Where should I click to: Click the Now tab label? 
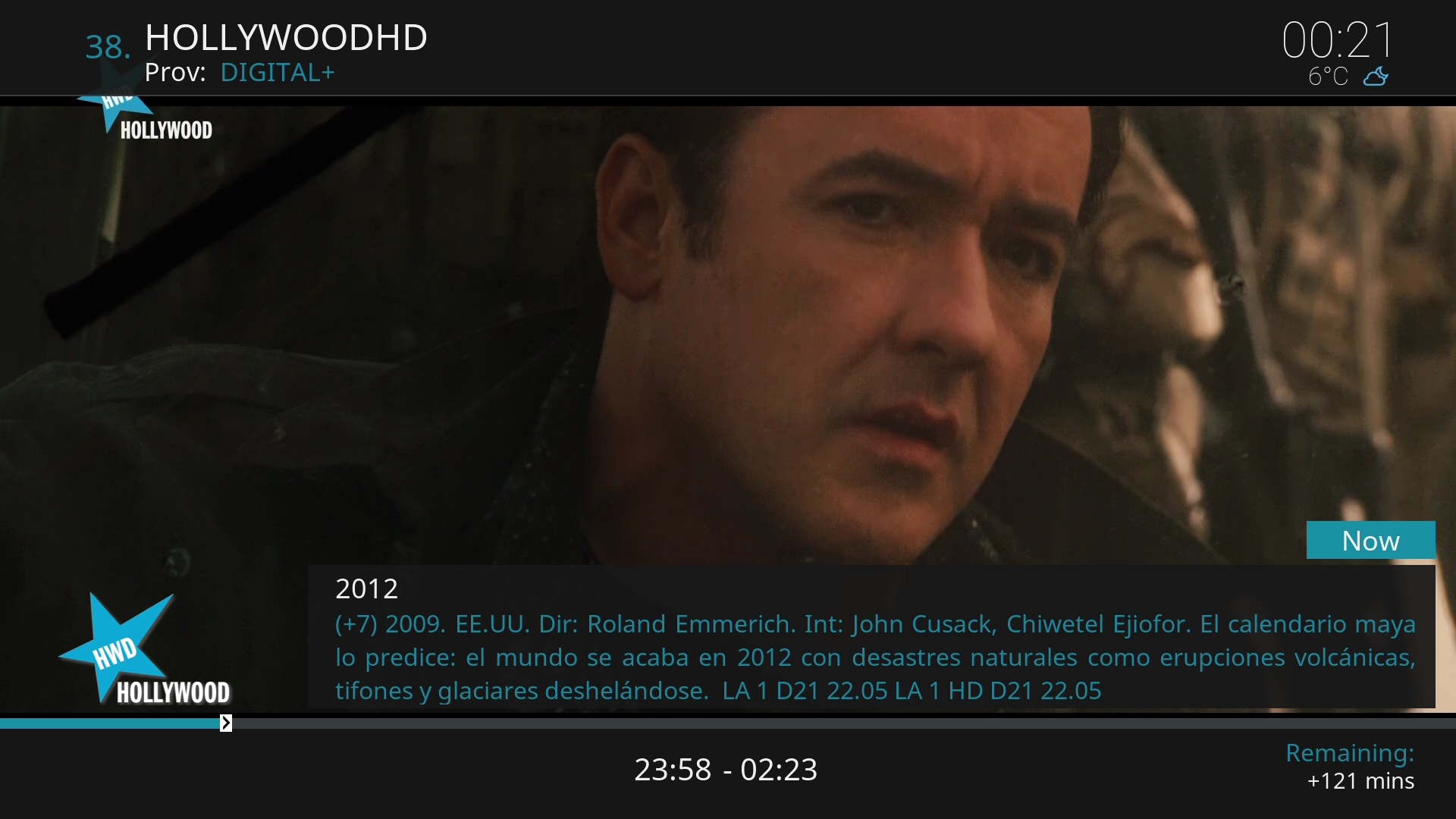(1370, 541)
